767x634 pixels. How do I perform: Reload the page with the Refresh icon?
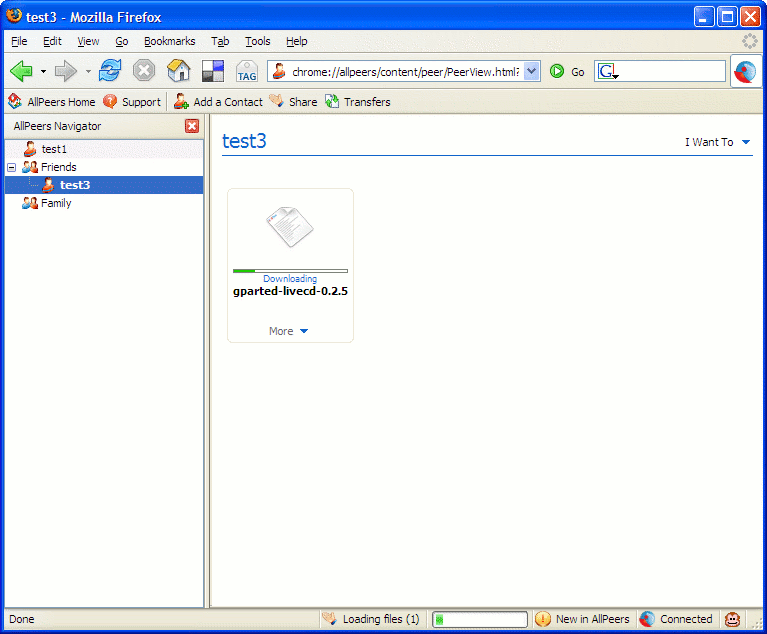click(x=110, y=70)
